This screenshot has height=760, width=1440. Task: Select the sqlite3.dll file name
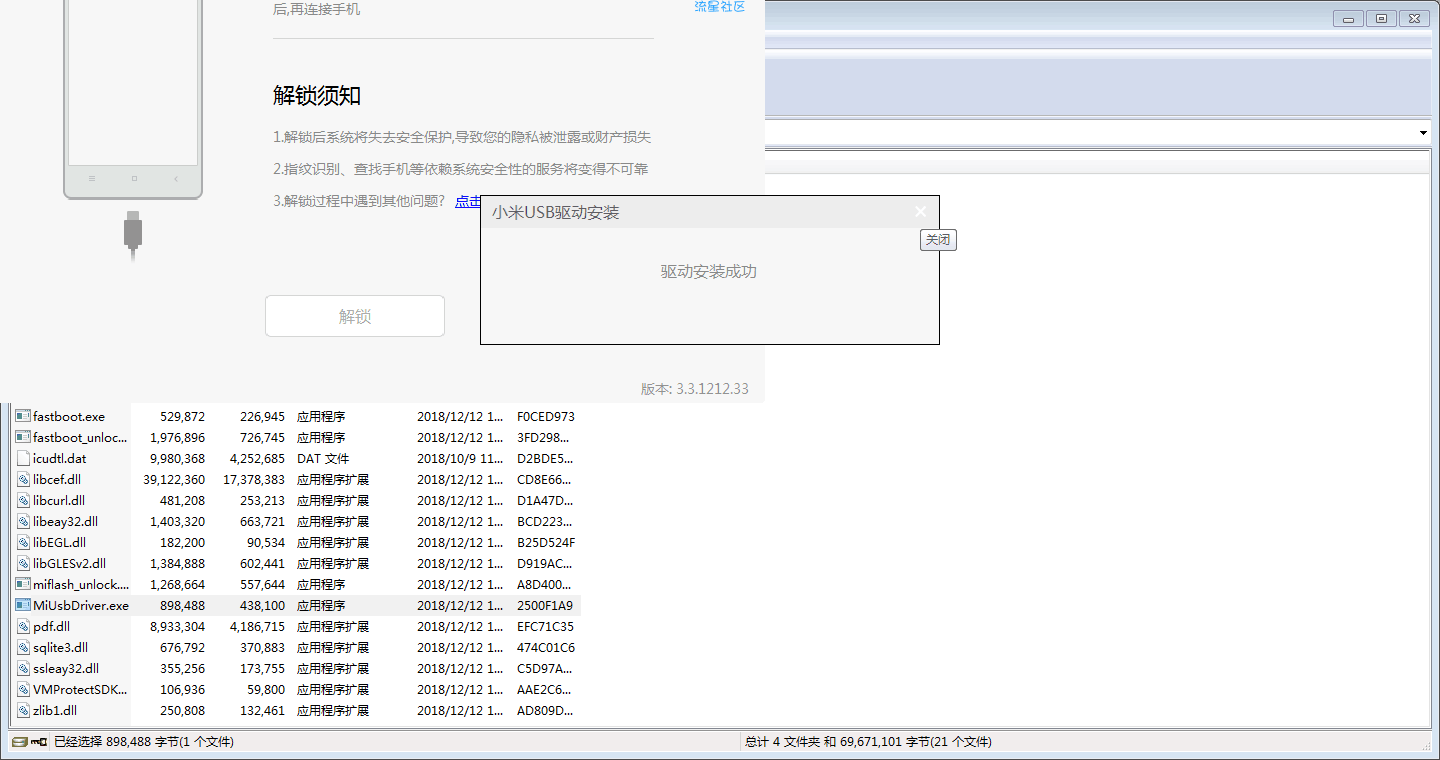(x=60, y=647)
